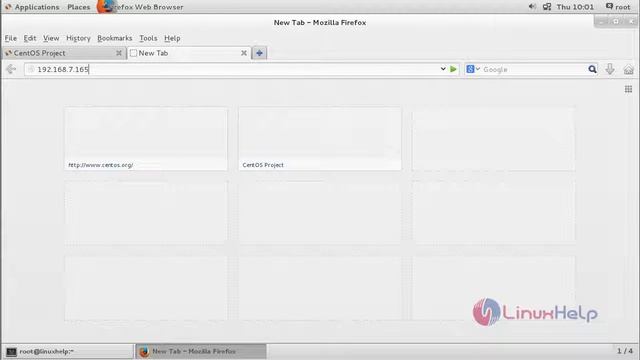Open the Places menu in top panel
Image resolution: width=640 pixels, height=360 pixels.
pos(78,7)
